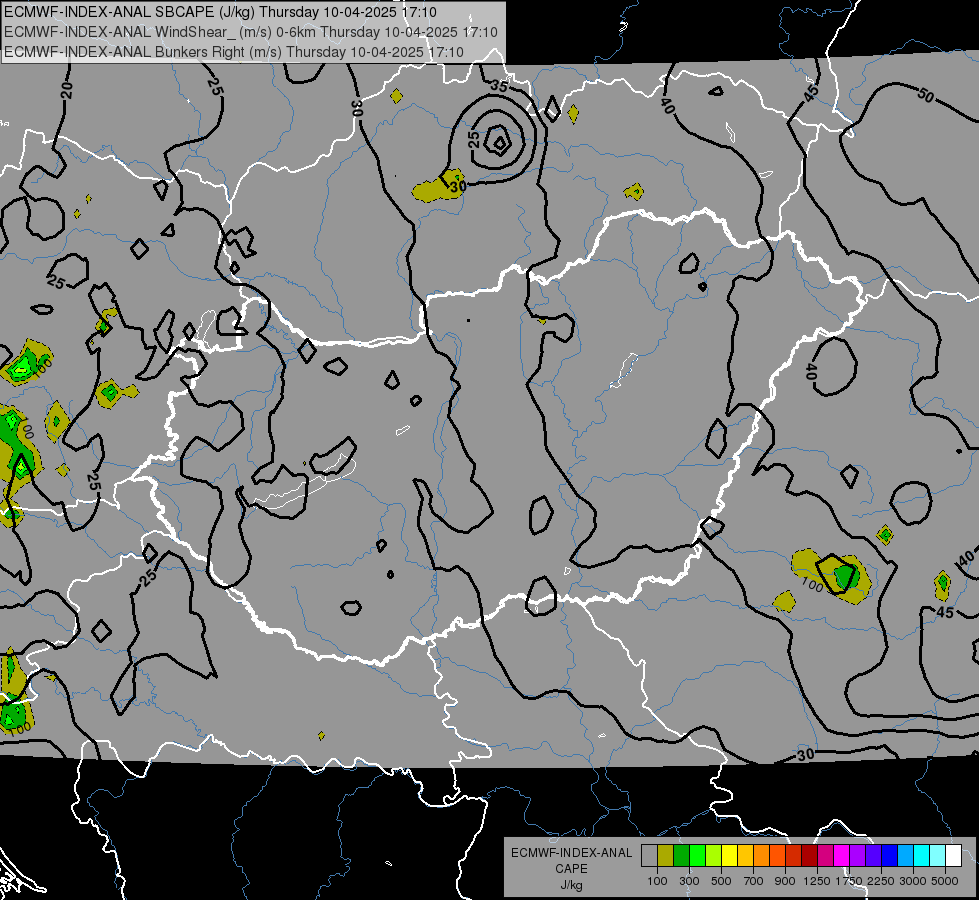Image resolution: width=979 pixels, height=900 pixels.
Task: Select the pink-crimson swatch right of 1250
Action: [825, 856]
